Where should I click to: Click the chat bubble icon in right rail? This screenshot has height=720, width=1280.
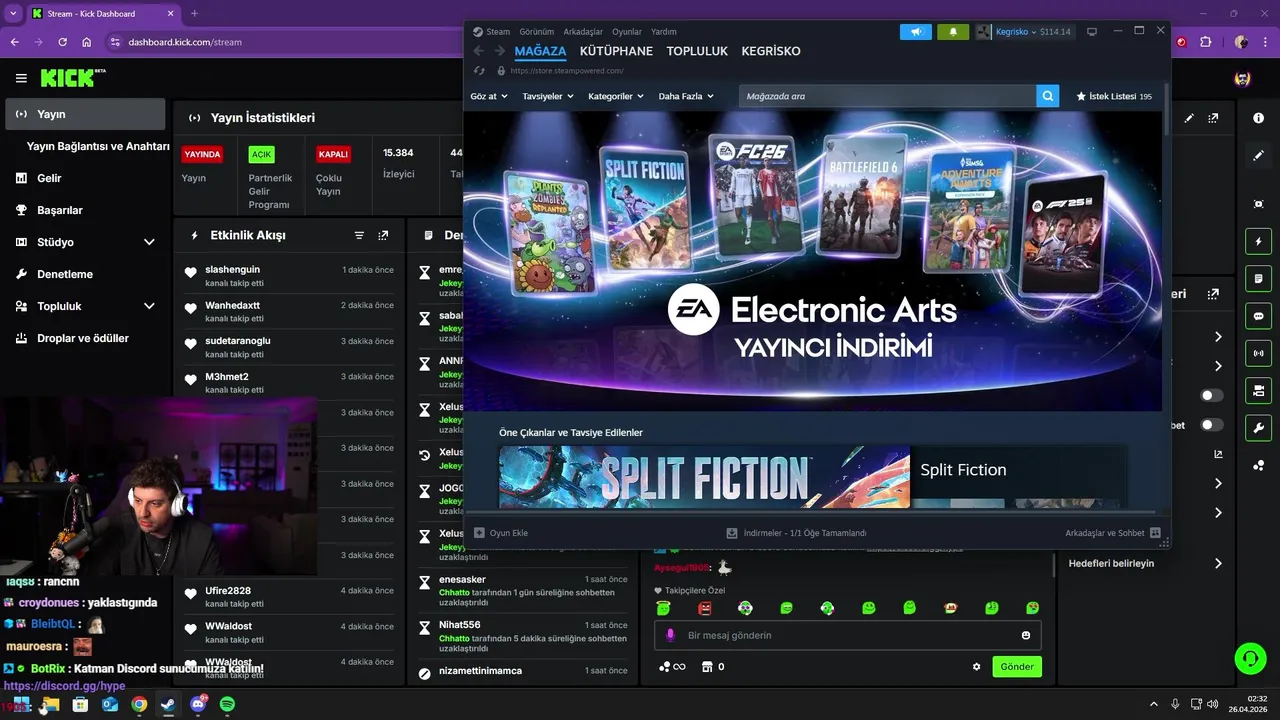pos(1258,316)
